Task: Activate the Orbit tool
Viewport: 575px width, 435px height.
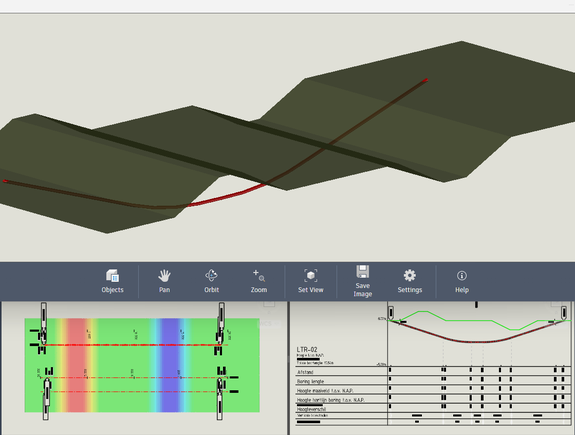Action: [x=212, y=281]
